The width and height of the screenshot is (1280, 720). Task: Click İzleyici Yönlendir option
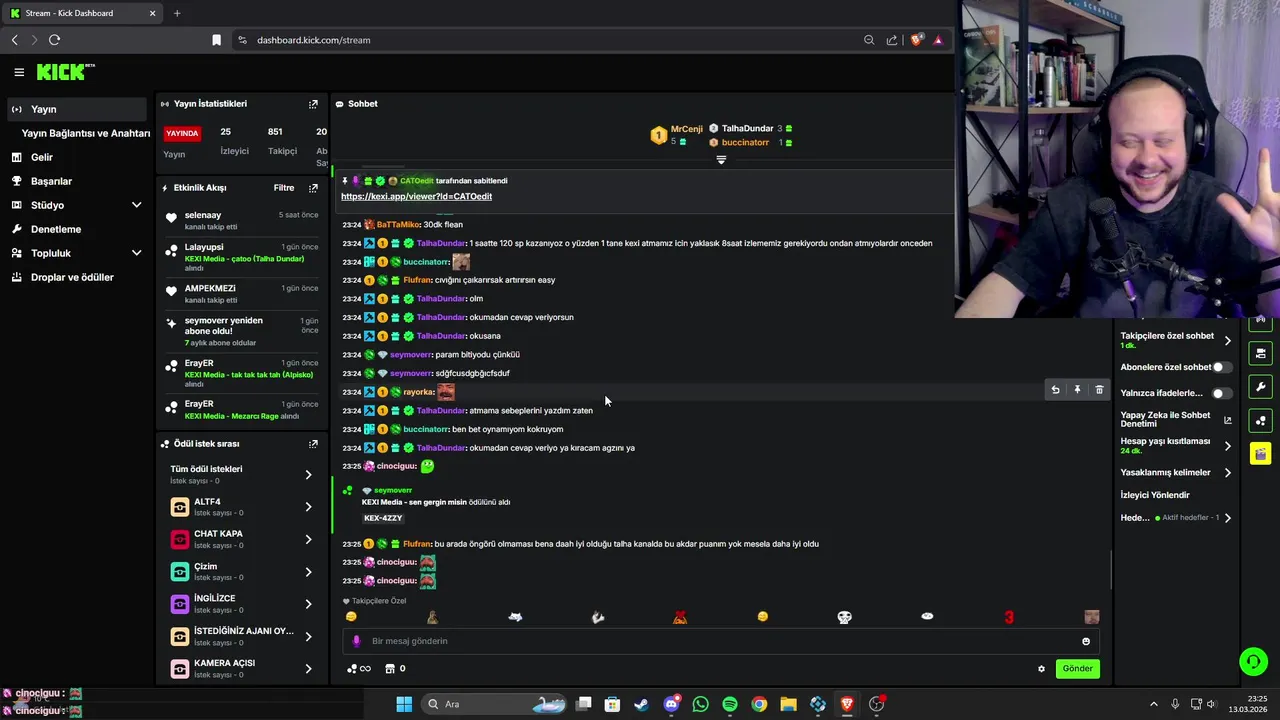coord(1155,495)
